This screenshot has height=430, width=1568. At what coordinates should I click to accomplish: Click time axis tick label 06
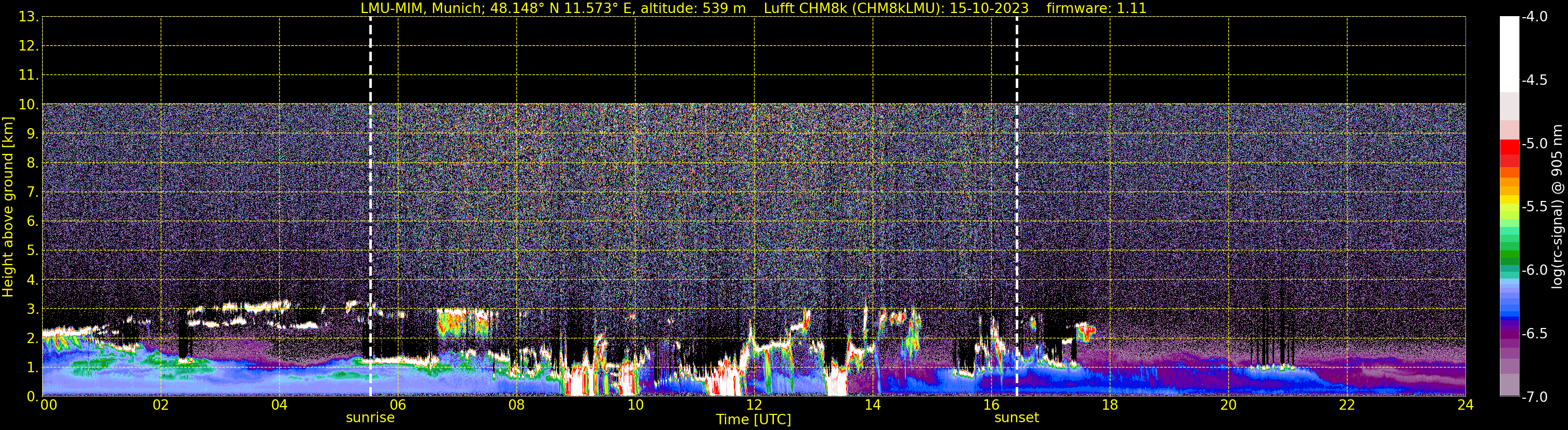pyautogui.click(x=398, y=405)
